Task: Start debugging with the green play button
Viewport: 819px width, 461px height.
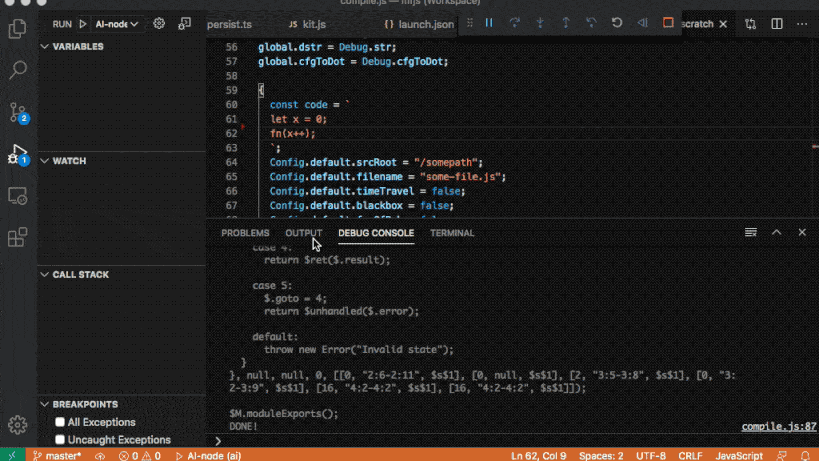Action: click(x=83, y=24)
